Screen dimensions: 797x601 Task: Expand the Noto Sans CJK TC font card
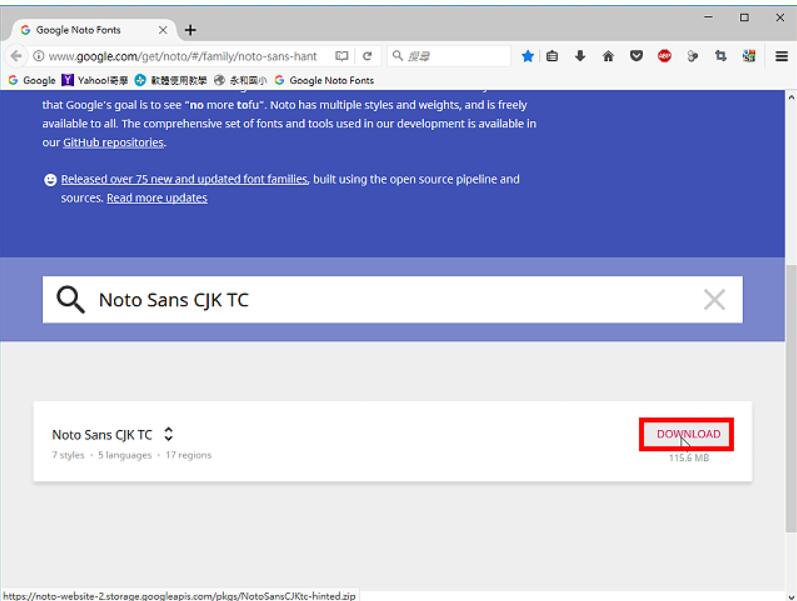pyautogui.click(x=169, y=434)
